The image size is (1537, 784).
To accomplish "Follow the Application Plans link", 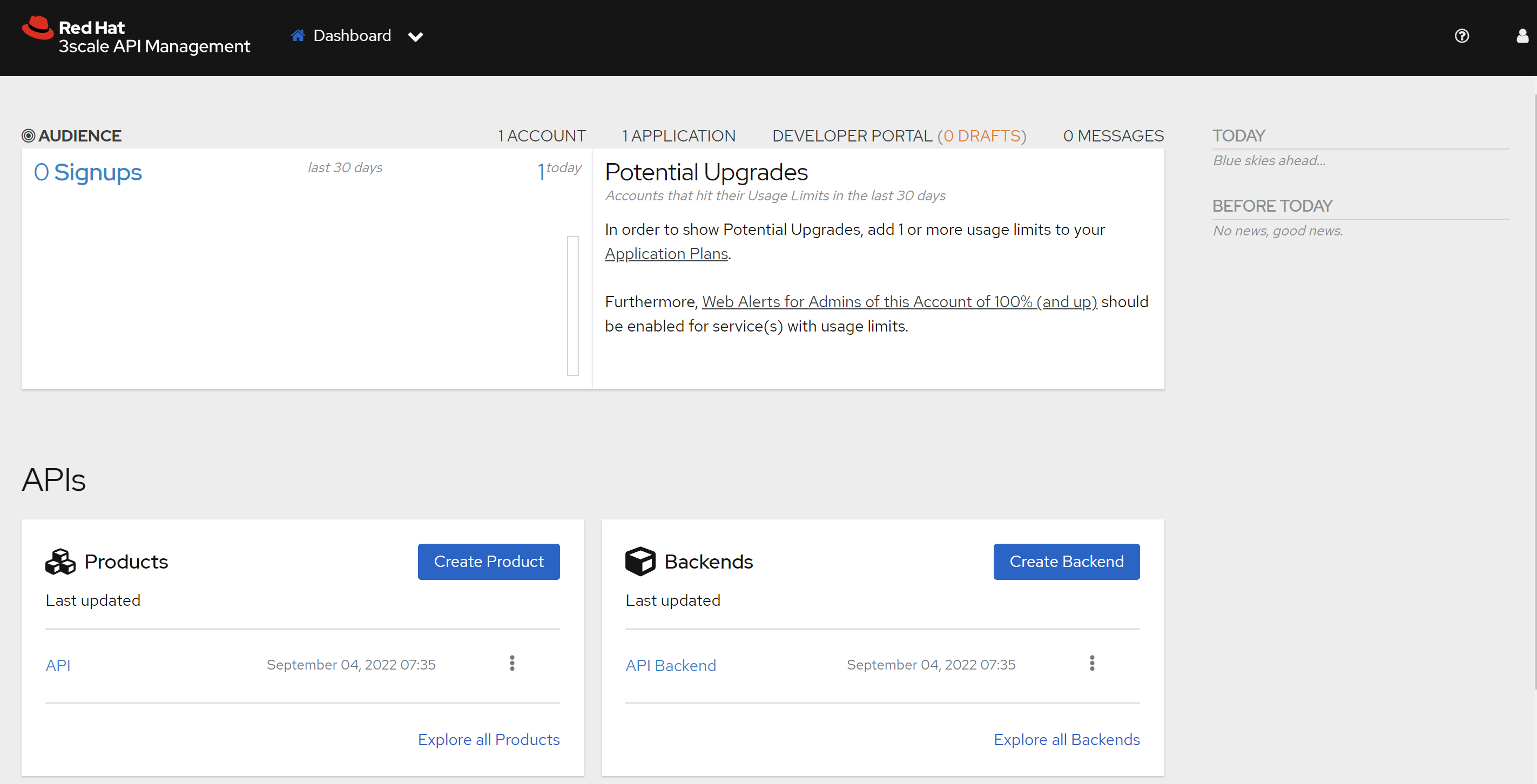I will pyautogui.click(x=666, y=254).
